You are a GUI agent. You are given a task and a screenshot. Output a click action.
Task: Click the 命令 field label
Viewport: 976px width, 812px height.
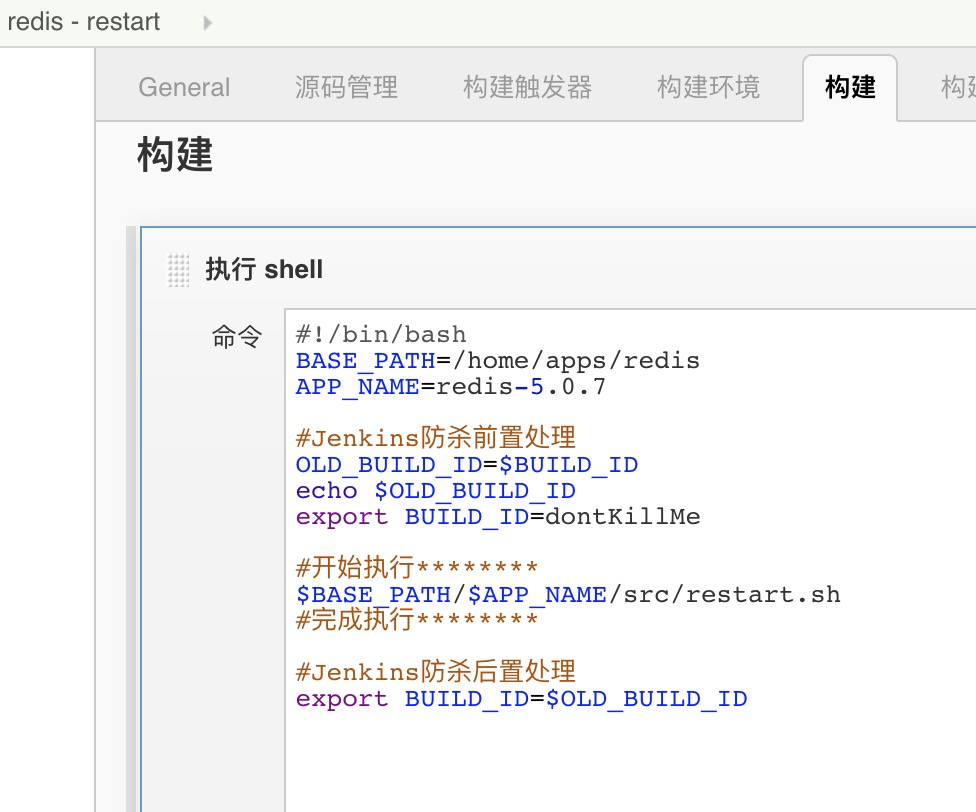tap(237, 337)
